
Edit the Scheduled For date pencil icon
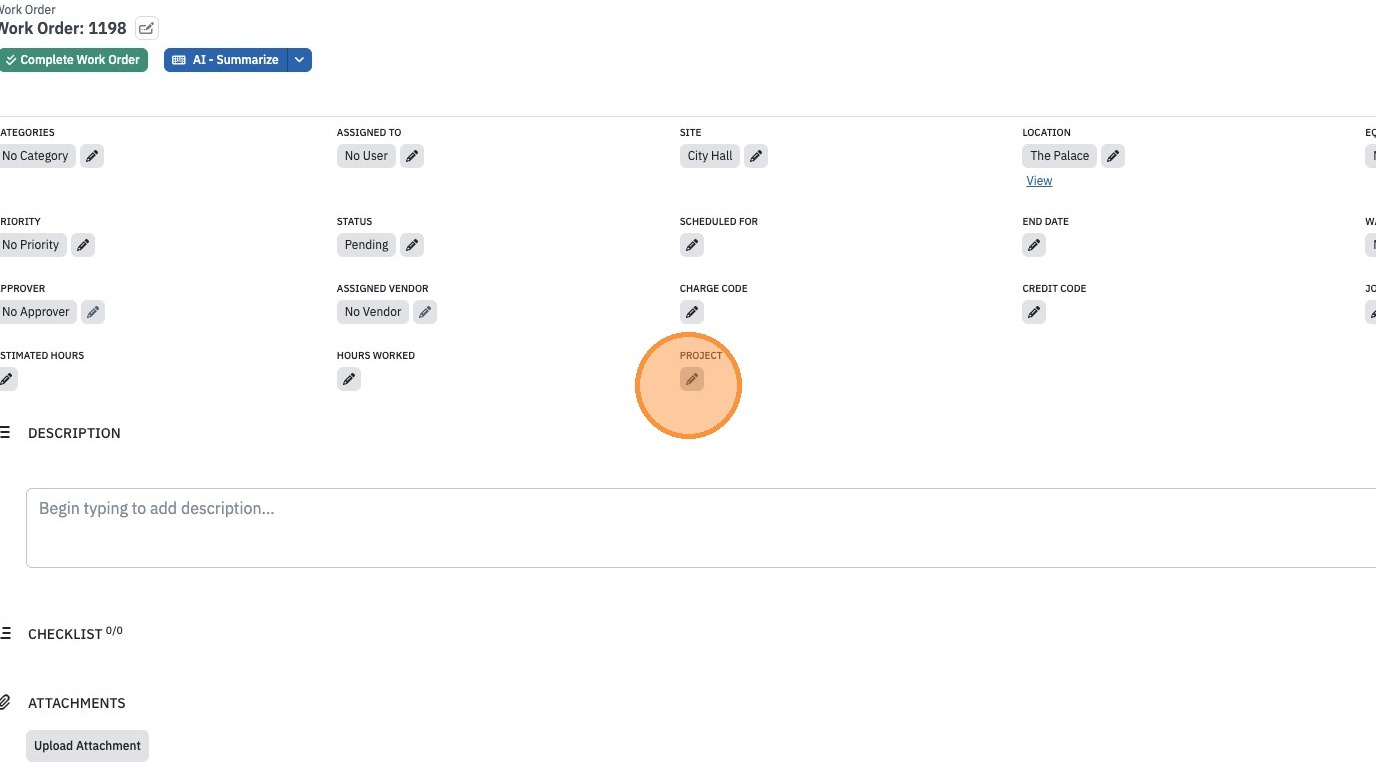(691, 245)
